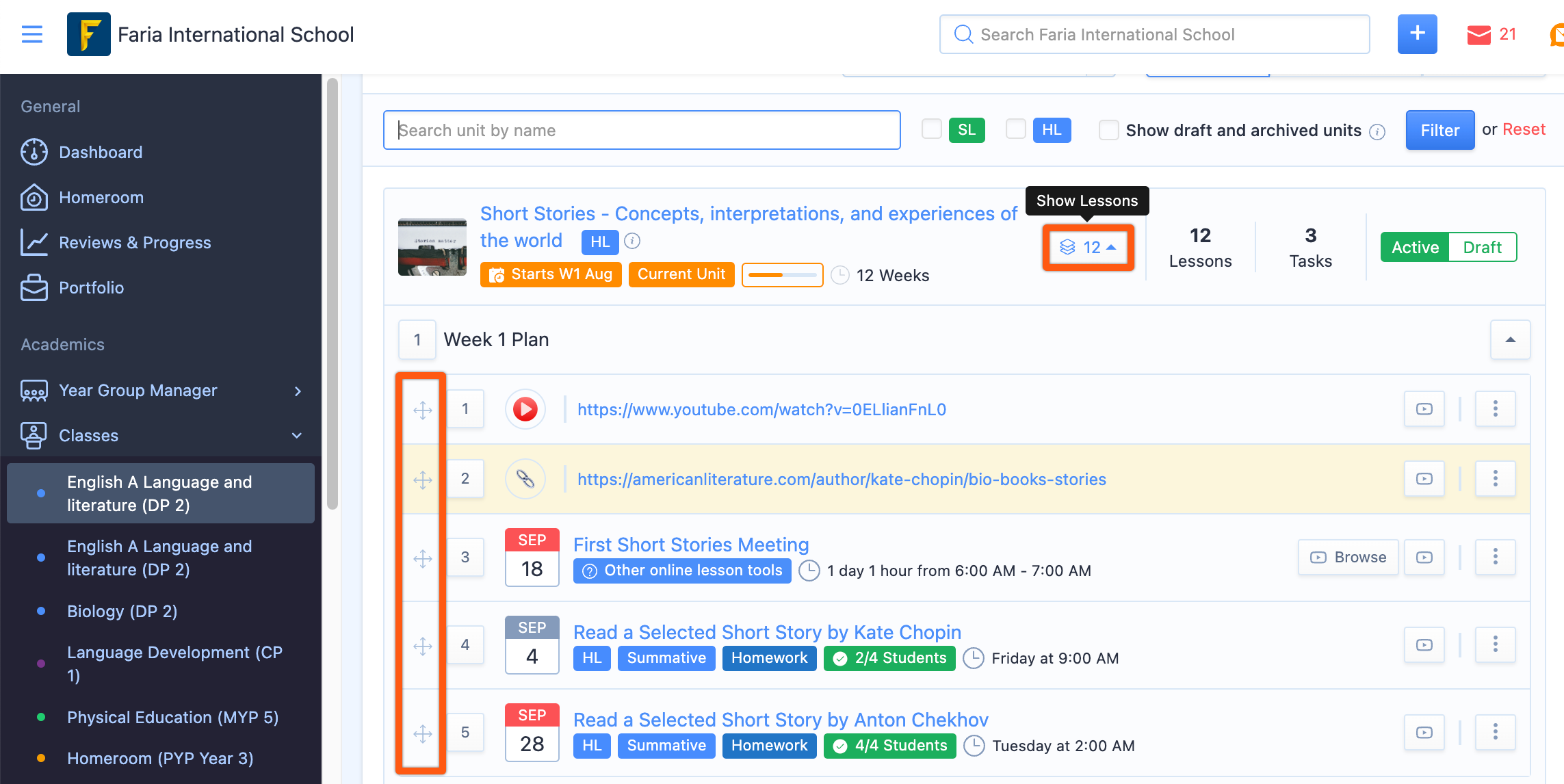Open three-dot menu for Kate Chopin task
Viewport: 1564px width, 784px height.
pos(1495,644)
